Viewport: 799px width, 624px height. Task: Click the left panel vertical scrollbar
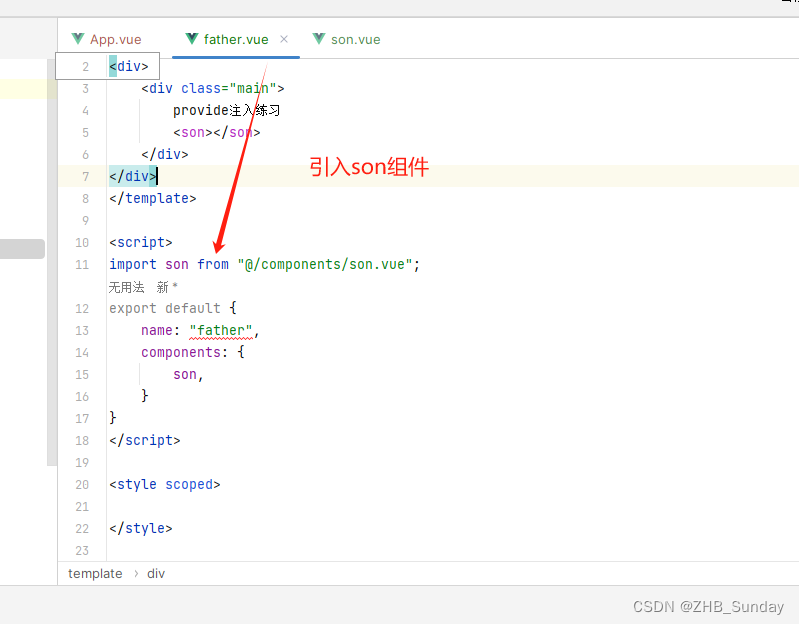point(51,262)
